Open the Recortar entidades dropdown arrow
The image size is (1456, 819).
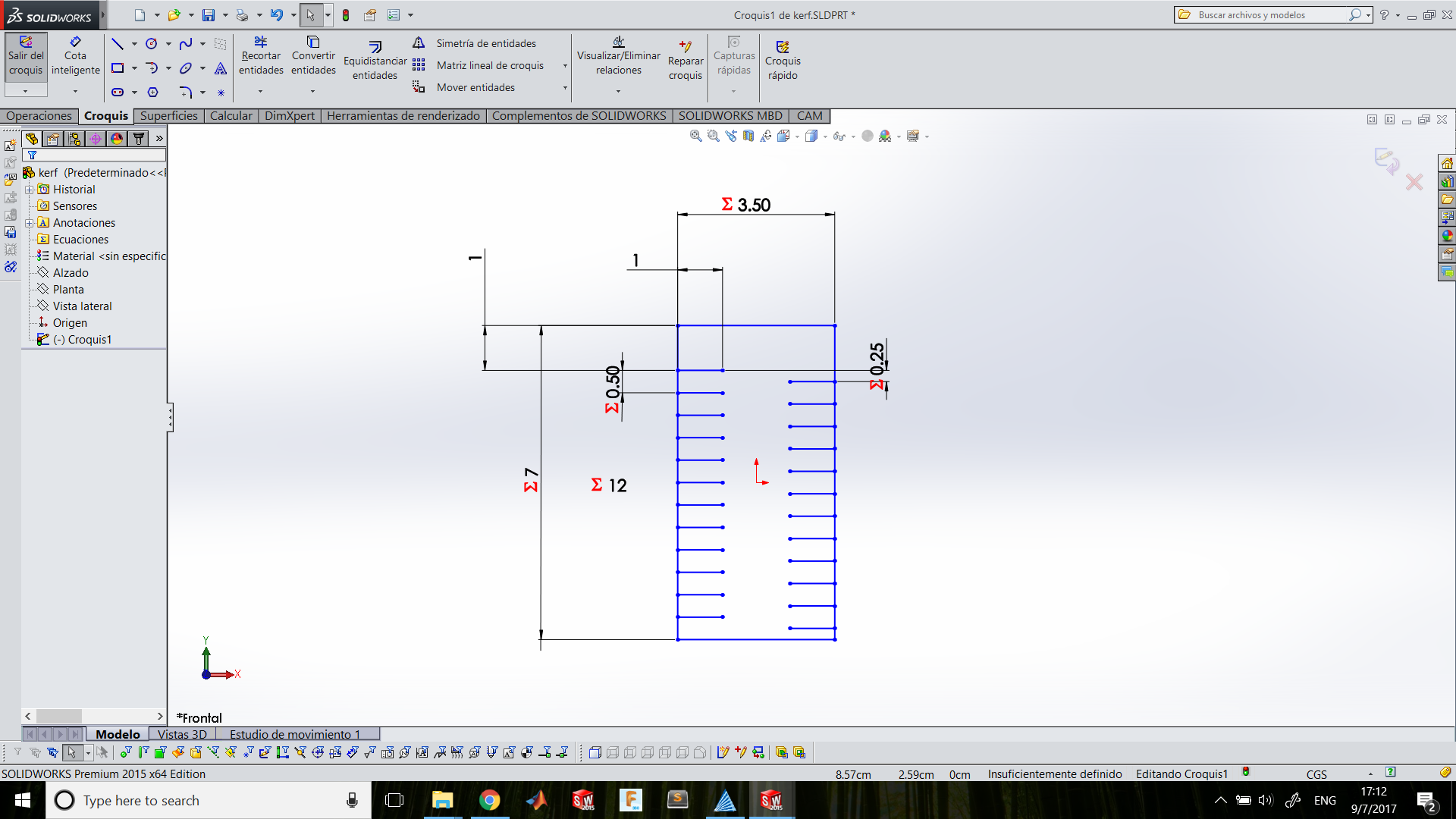260,92
